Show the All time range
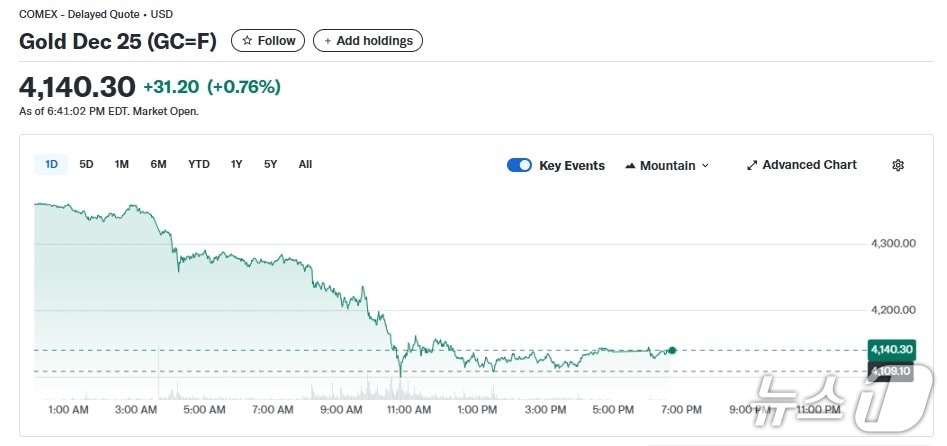This screenshot has width=947, height=446. pos(305,164)
